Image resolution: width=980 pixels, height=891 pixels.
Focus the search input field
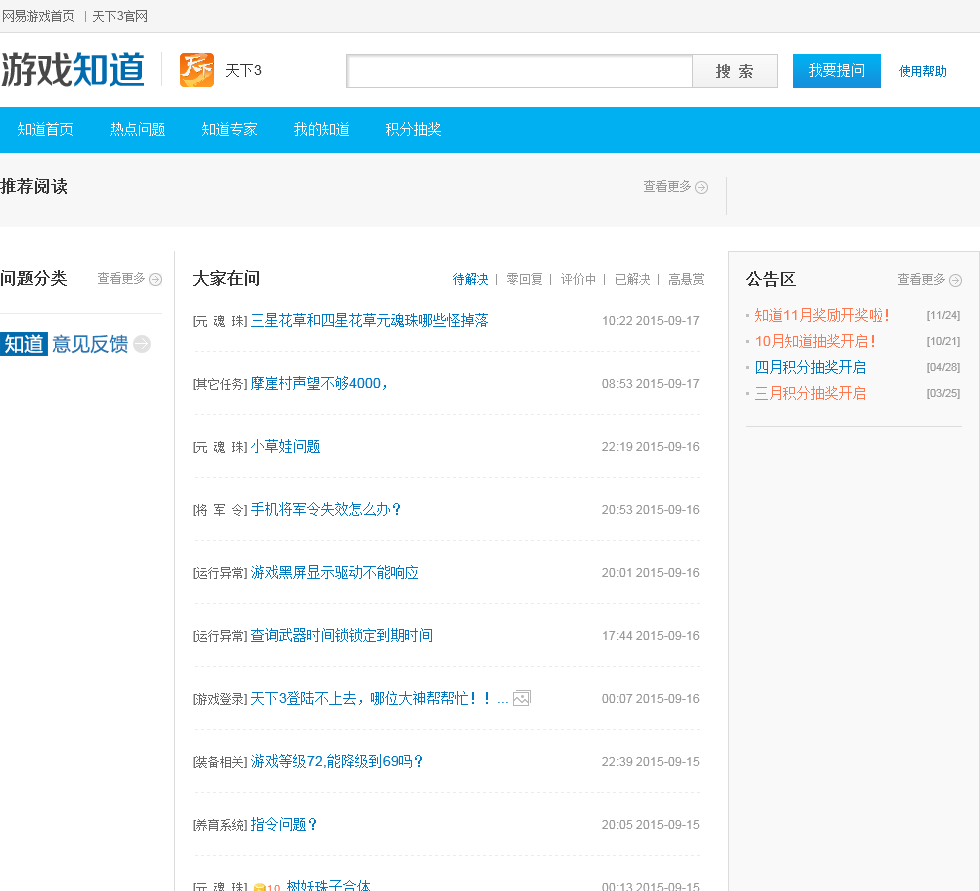click(519, 71)
